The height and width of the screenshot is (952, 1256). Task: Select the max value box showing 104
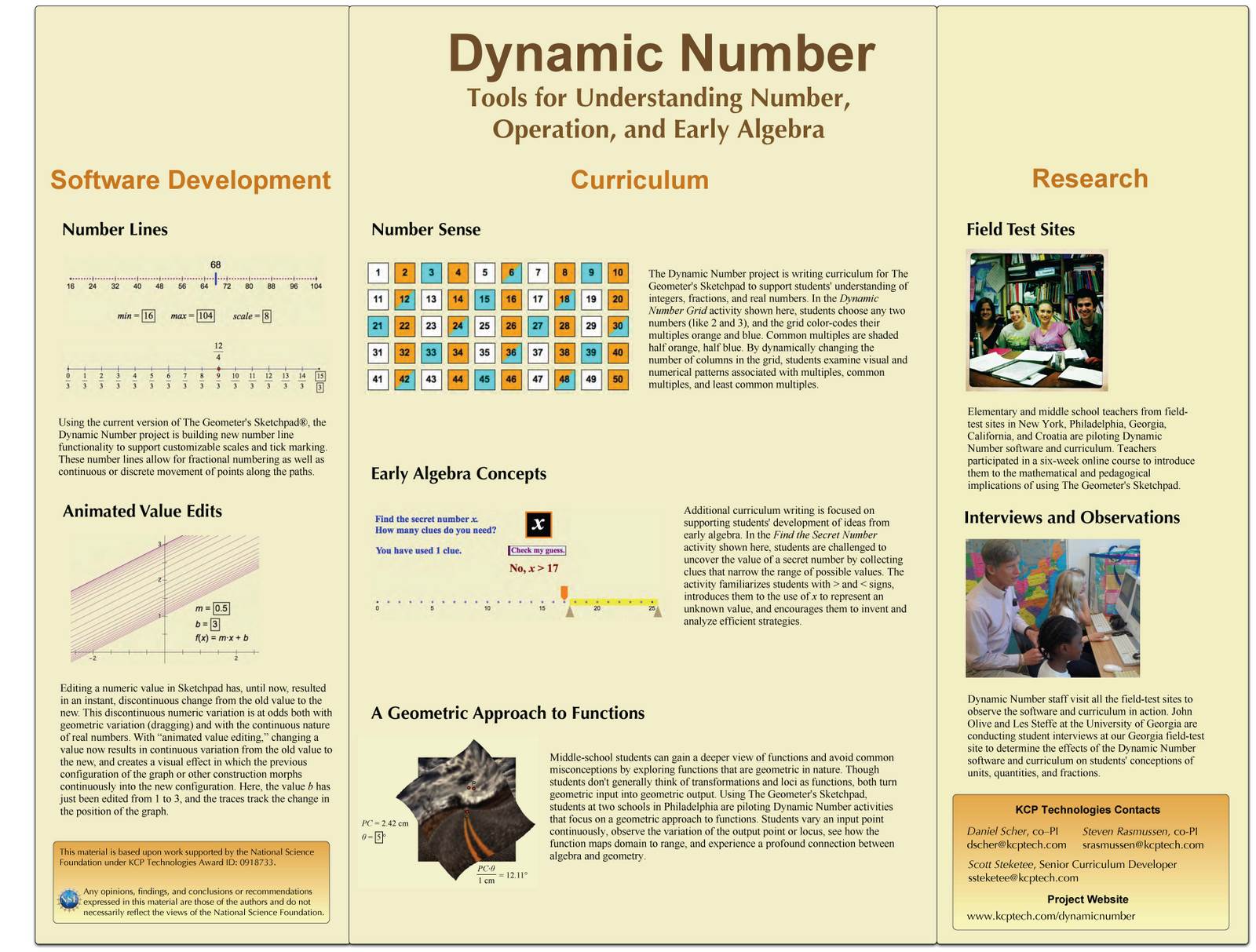pos(205,316)
